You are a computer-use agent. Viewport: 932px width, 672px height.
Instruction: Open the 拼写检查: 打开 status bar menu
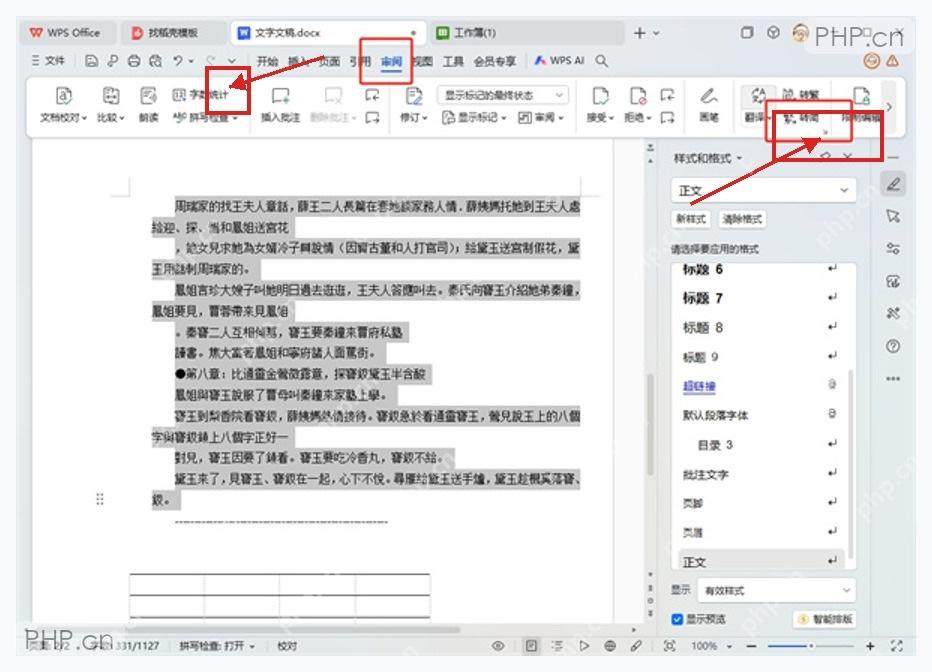pyautogui.click(x=218, y=646)
